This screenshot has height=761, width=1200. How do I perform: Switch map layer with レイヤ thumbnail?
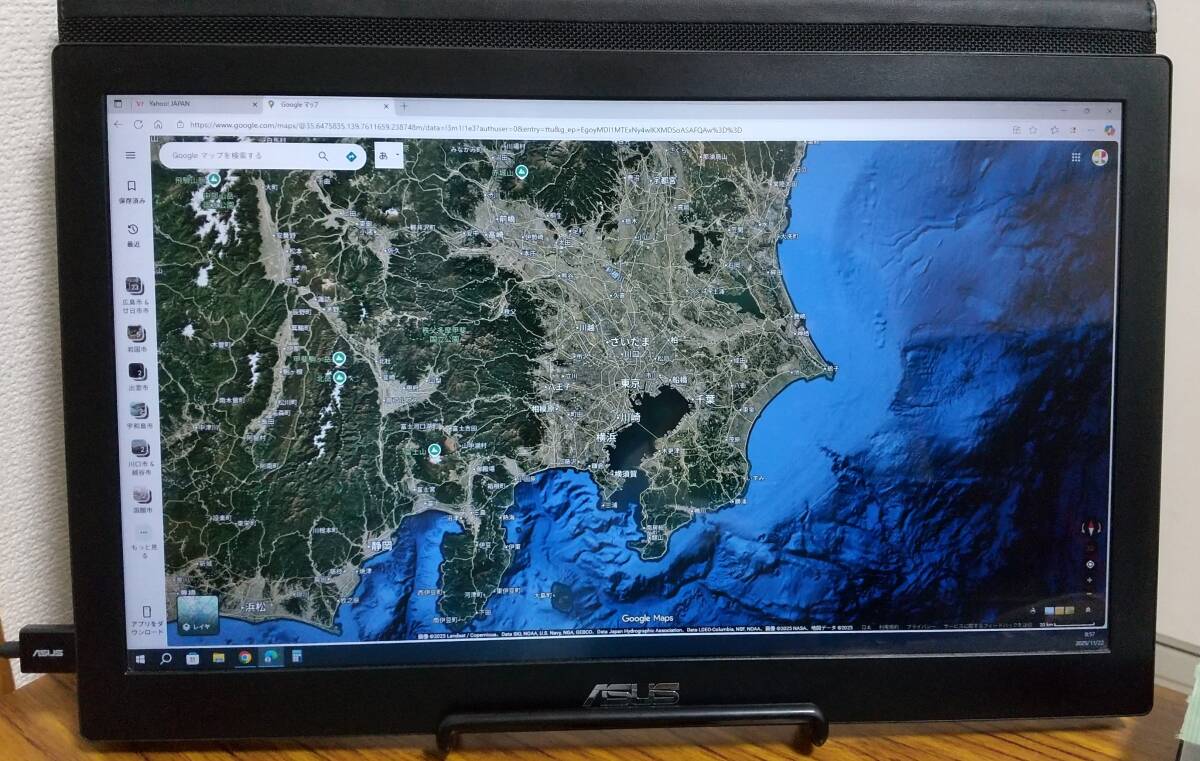(197, 614)
